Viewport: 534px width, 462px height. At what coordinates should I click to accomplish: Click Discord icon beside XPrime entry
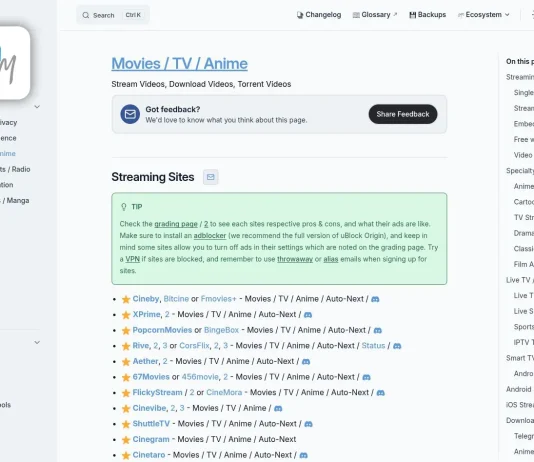[308, 315]
